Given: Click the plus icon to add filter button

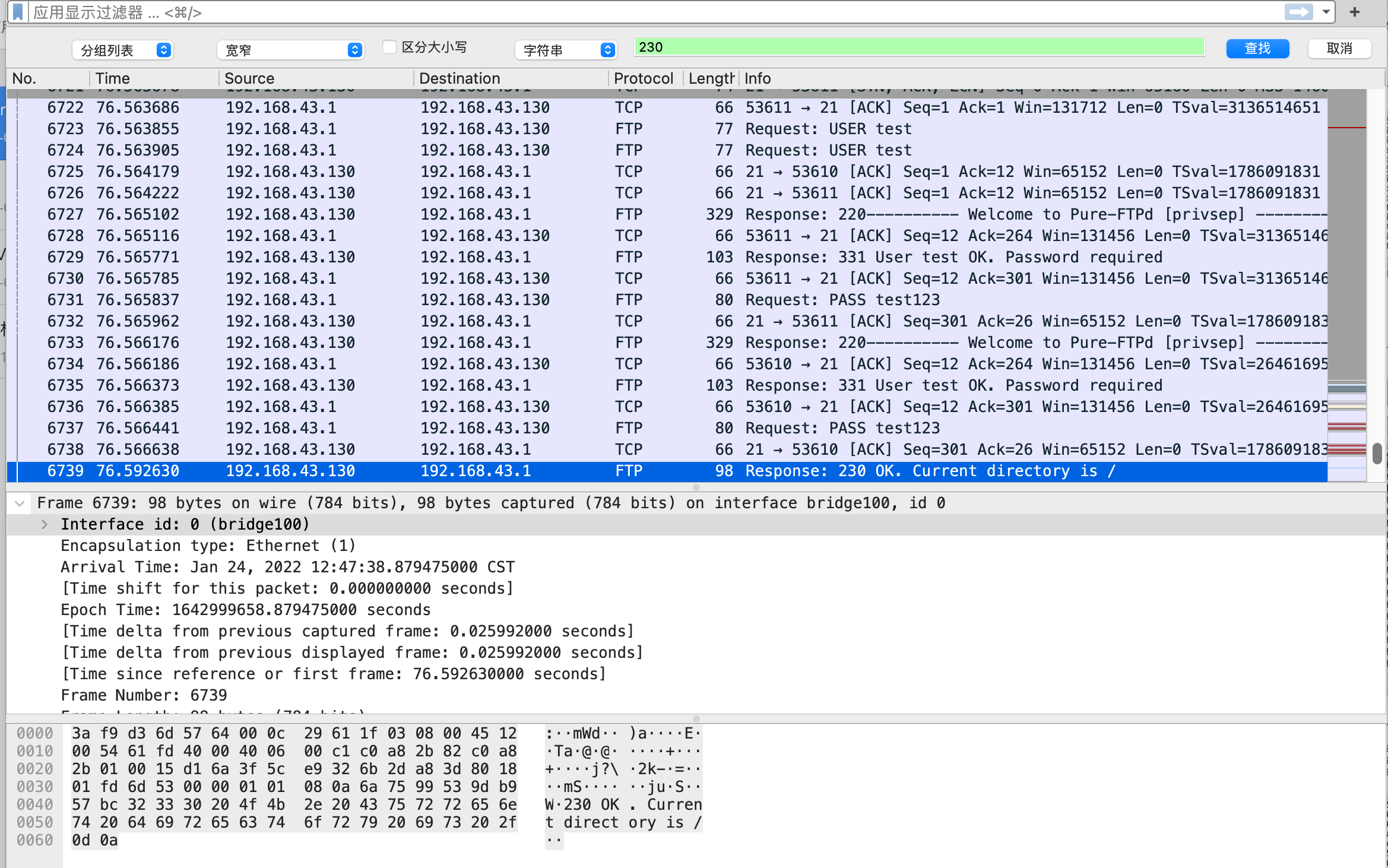Looking at the screenshot, I should (1355, 12).
